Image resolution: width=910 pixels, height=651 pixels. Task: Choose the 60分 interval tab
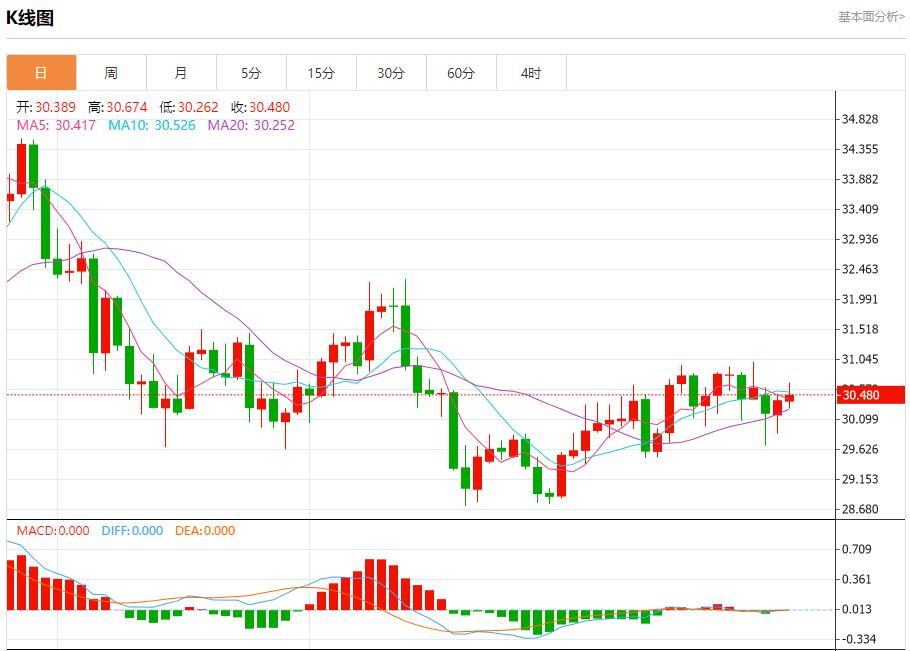point(461,73)
